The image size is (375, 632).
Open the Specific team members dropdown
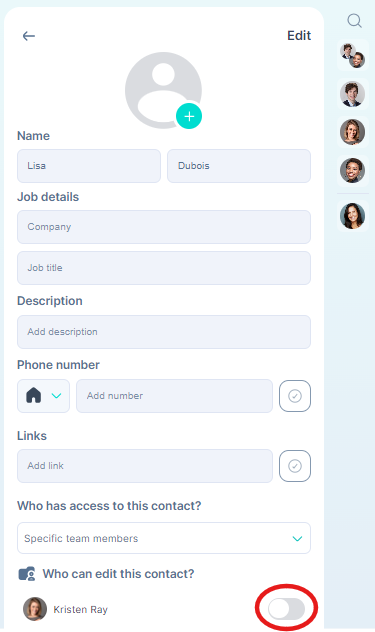coord(164,538)
